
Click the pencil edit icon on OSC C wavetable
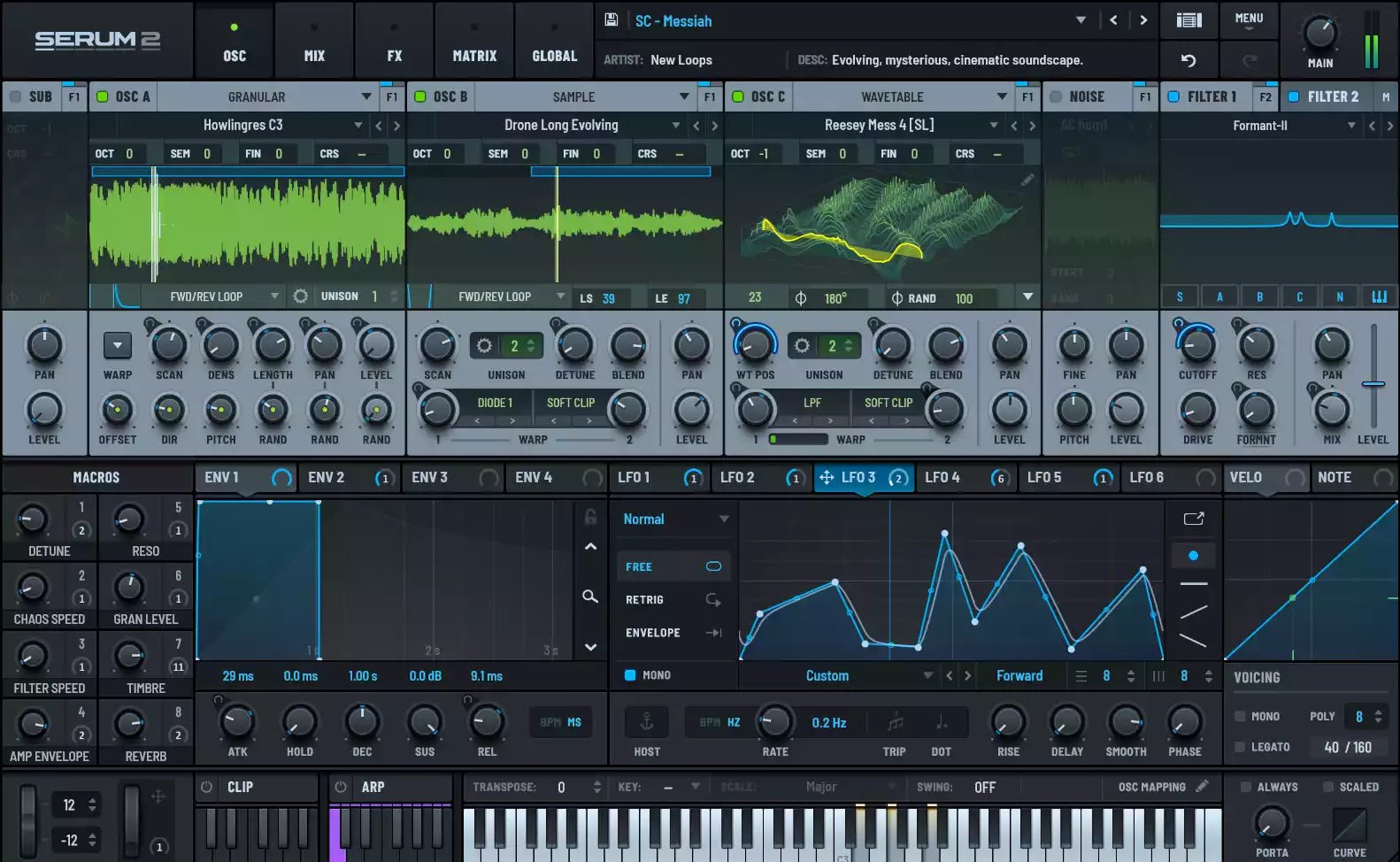(x=1027, y=180)
